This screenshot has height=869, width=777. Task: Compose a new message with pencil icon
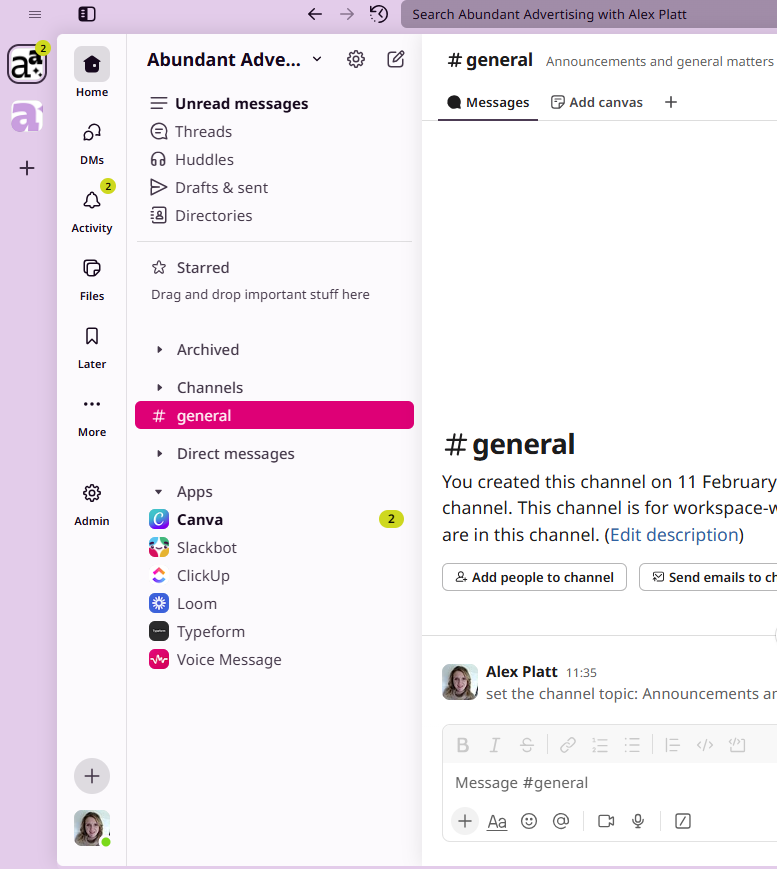coord(396,59)
